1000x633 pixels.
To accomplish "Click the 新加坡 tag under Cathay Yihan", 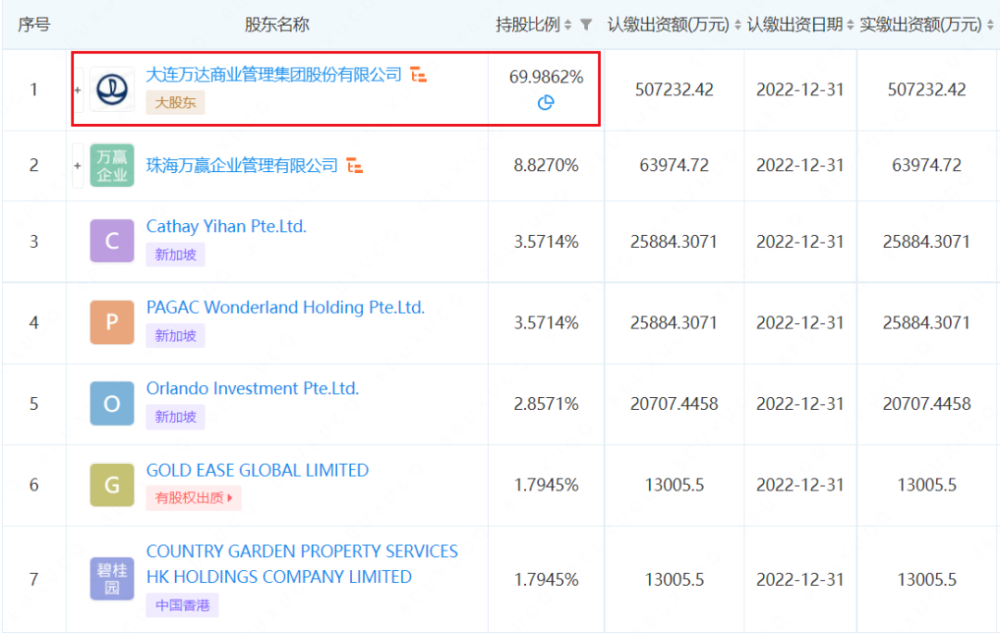I will 175,254.
